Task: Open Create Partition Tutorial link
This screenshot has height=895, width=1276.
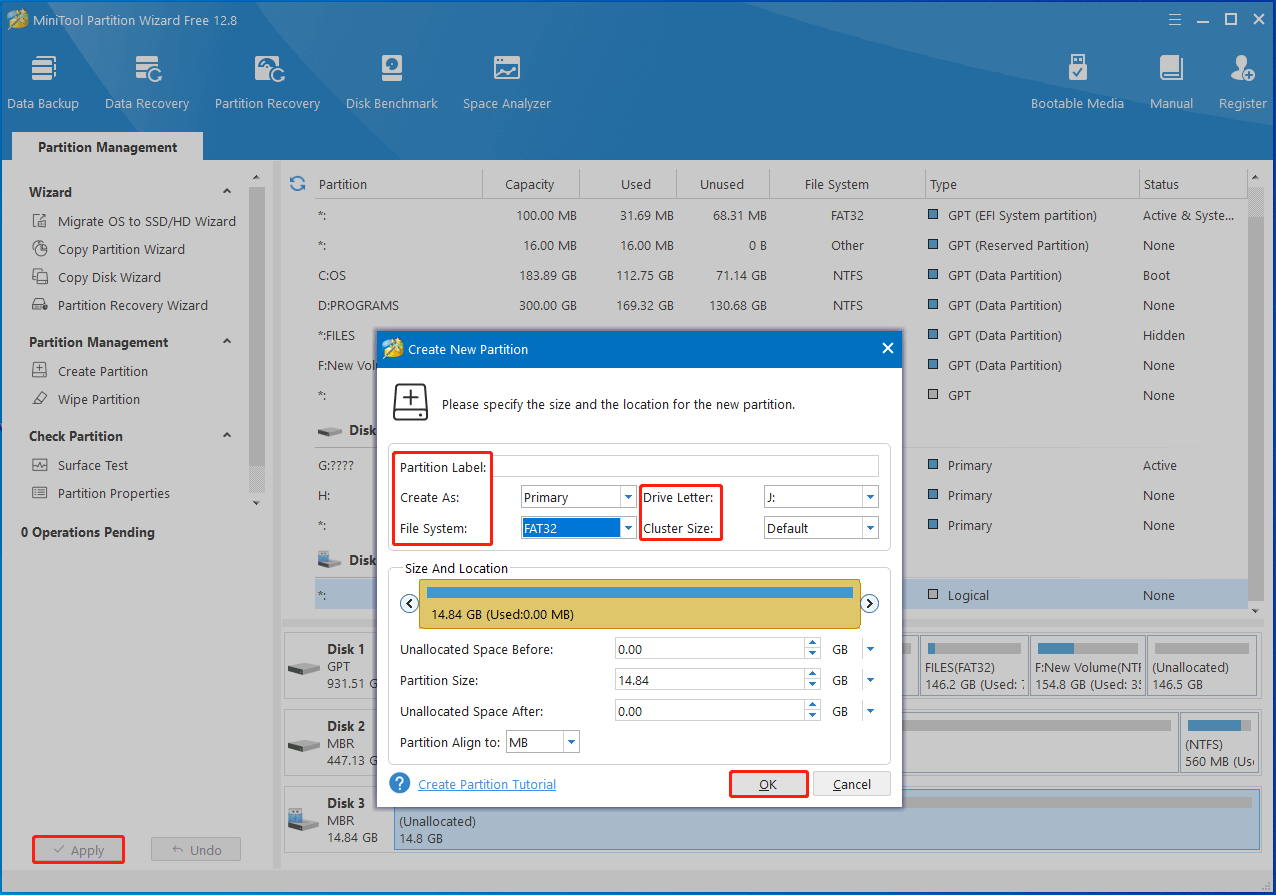Action: click(x=487, y=784)
